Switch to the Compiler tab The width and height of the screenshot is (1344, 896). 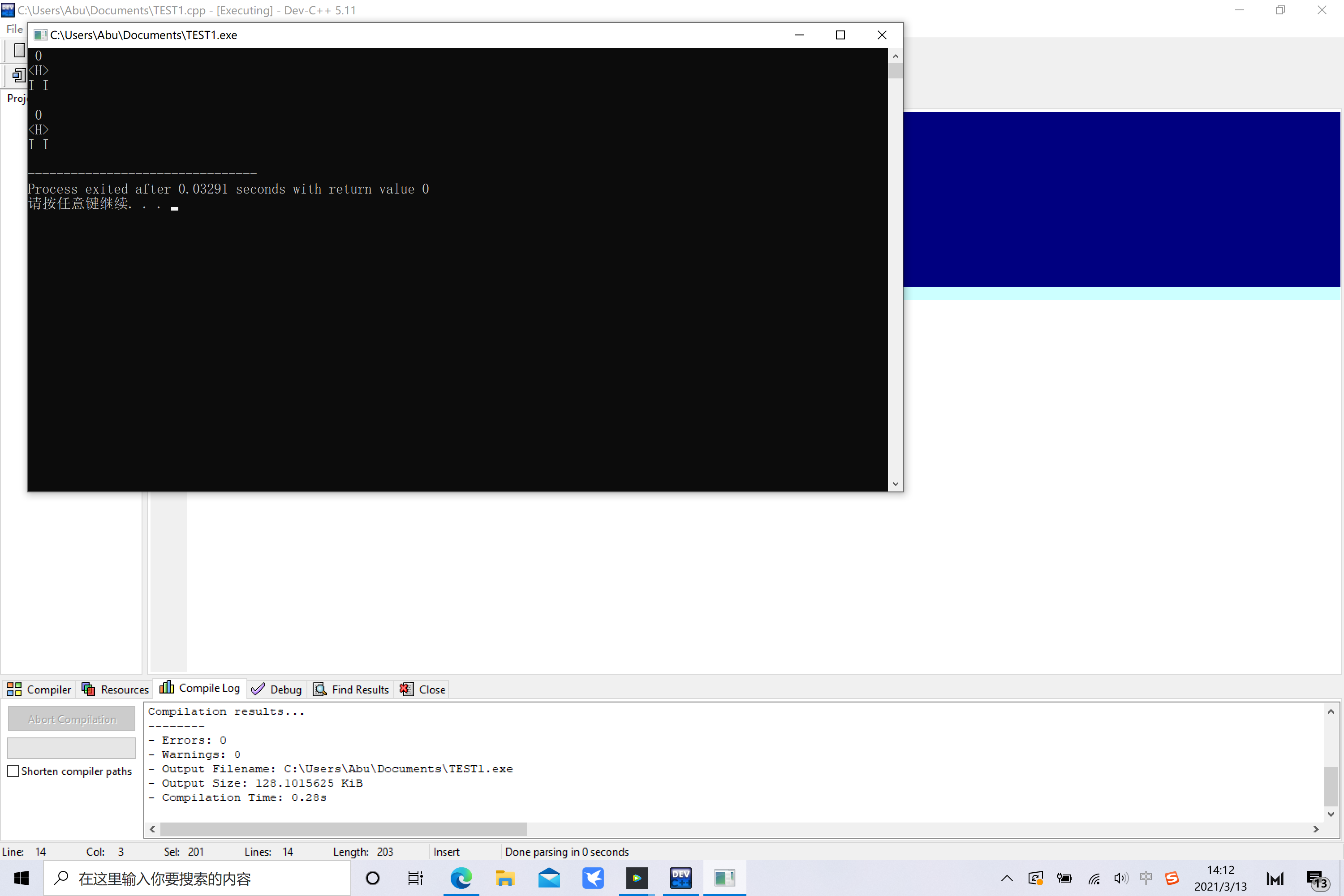click(39, 689)
